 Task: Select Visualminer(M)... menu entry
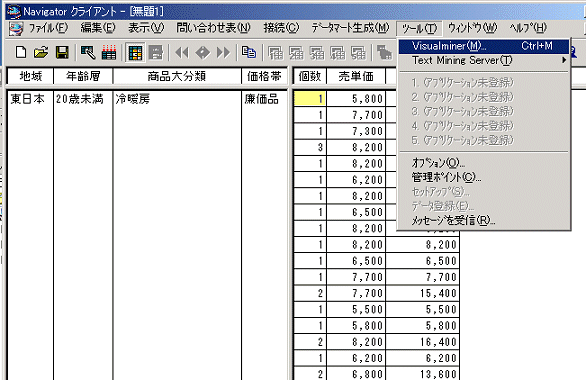484,46
